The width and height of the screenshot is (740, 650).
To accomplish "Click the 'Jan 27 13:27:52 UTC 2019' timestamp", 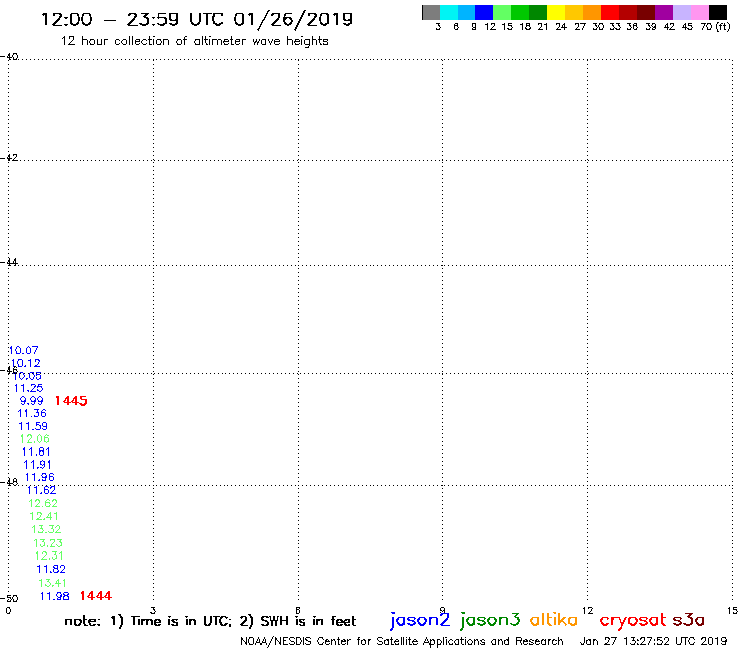I will 654,641.
